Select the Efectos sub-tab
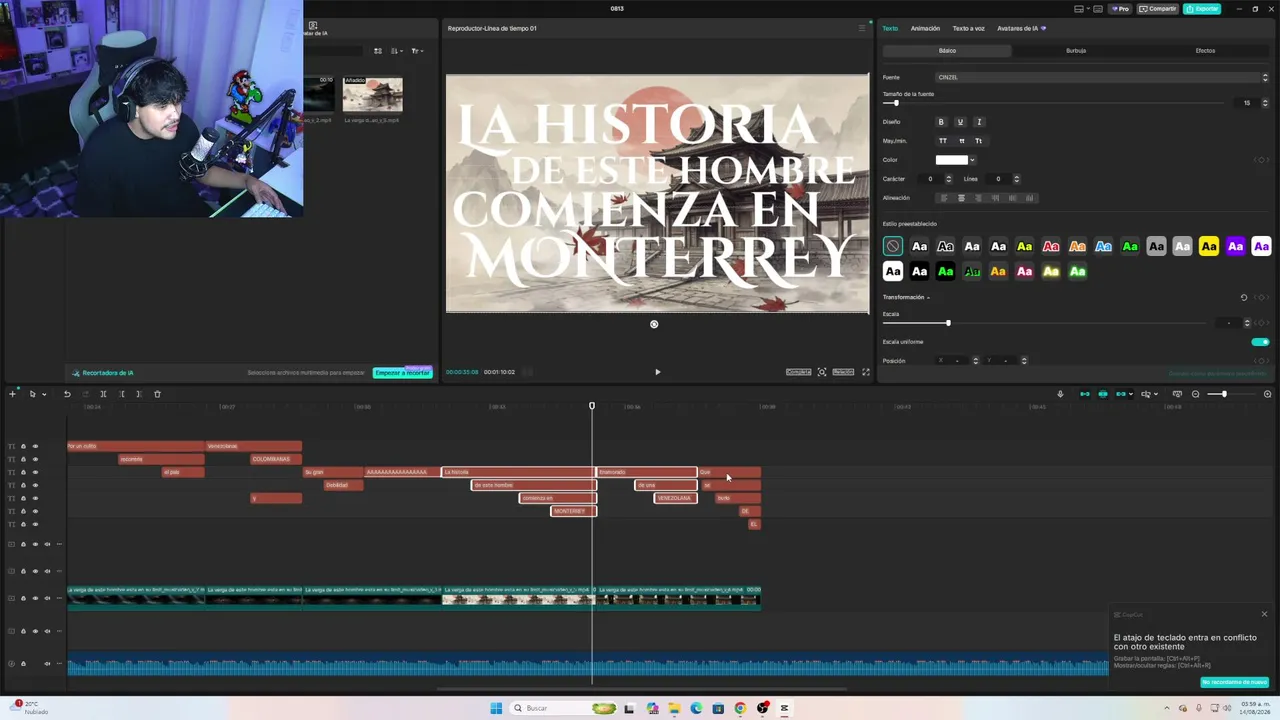This screenshot has width=1280, height=720. point(1205,51)
